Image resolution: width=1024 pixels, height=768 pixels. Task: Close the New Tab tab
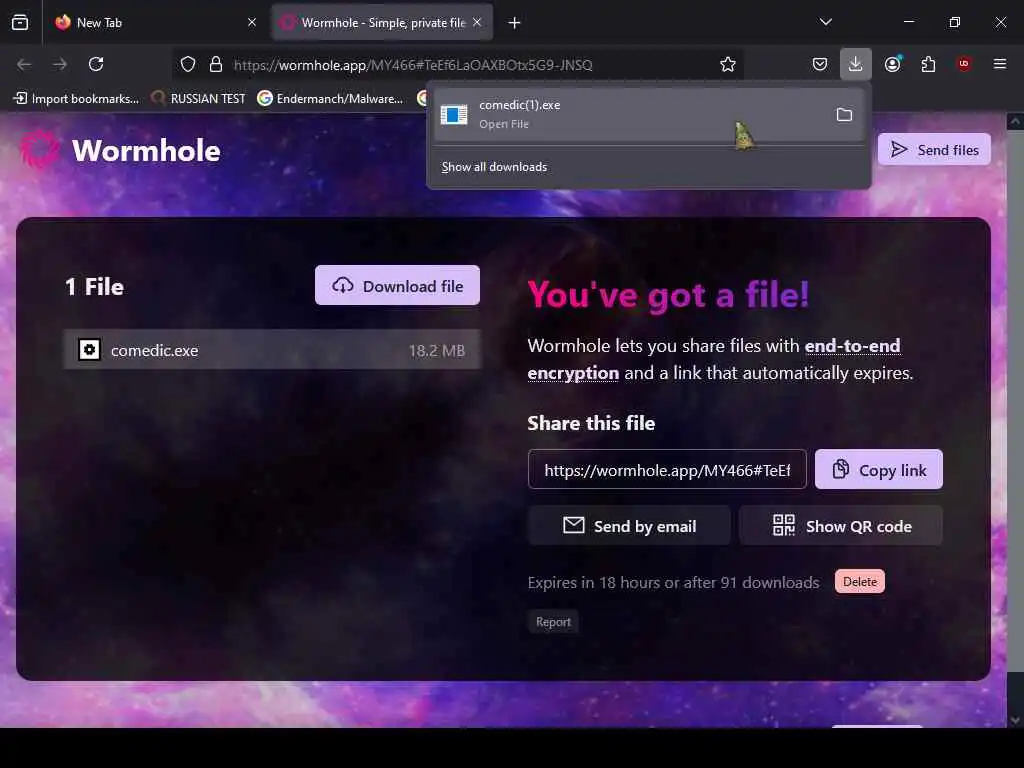252,22
